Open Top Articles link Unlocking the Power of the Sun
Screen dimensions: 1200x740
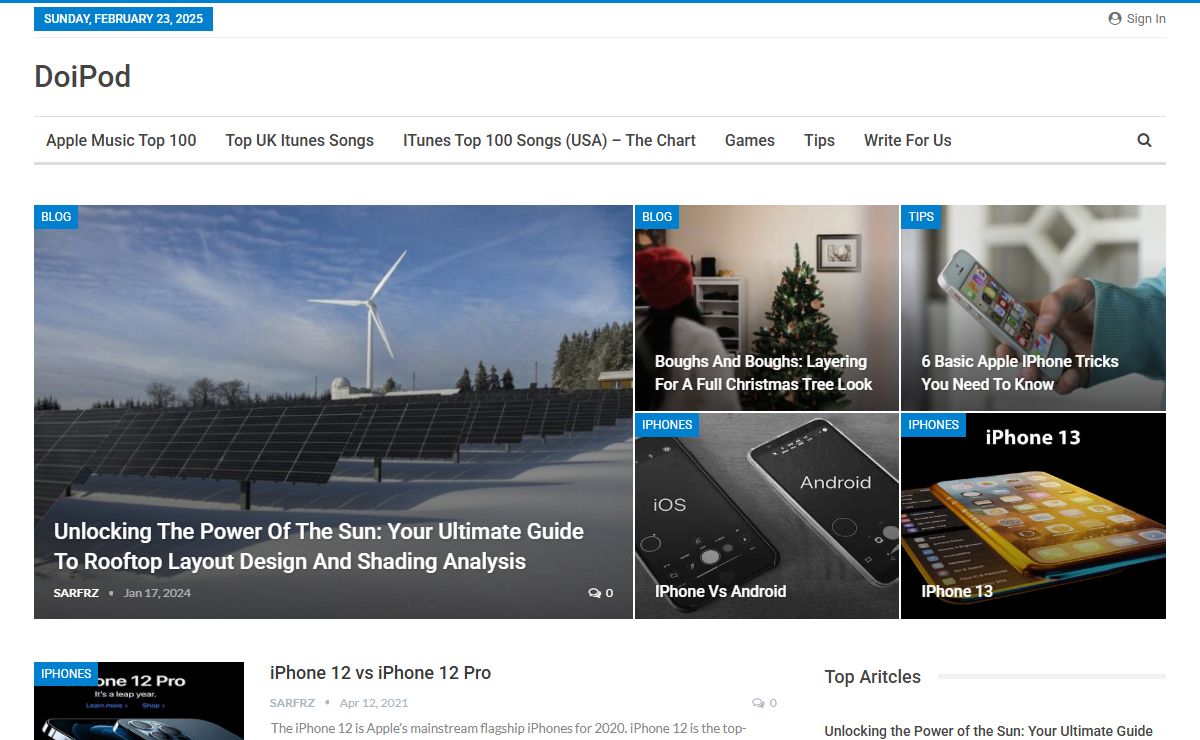coord(989,731)
